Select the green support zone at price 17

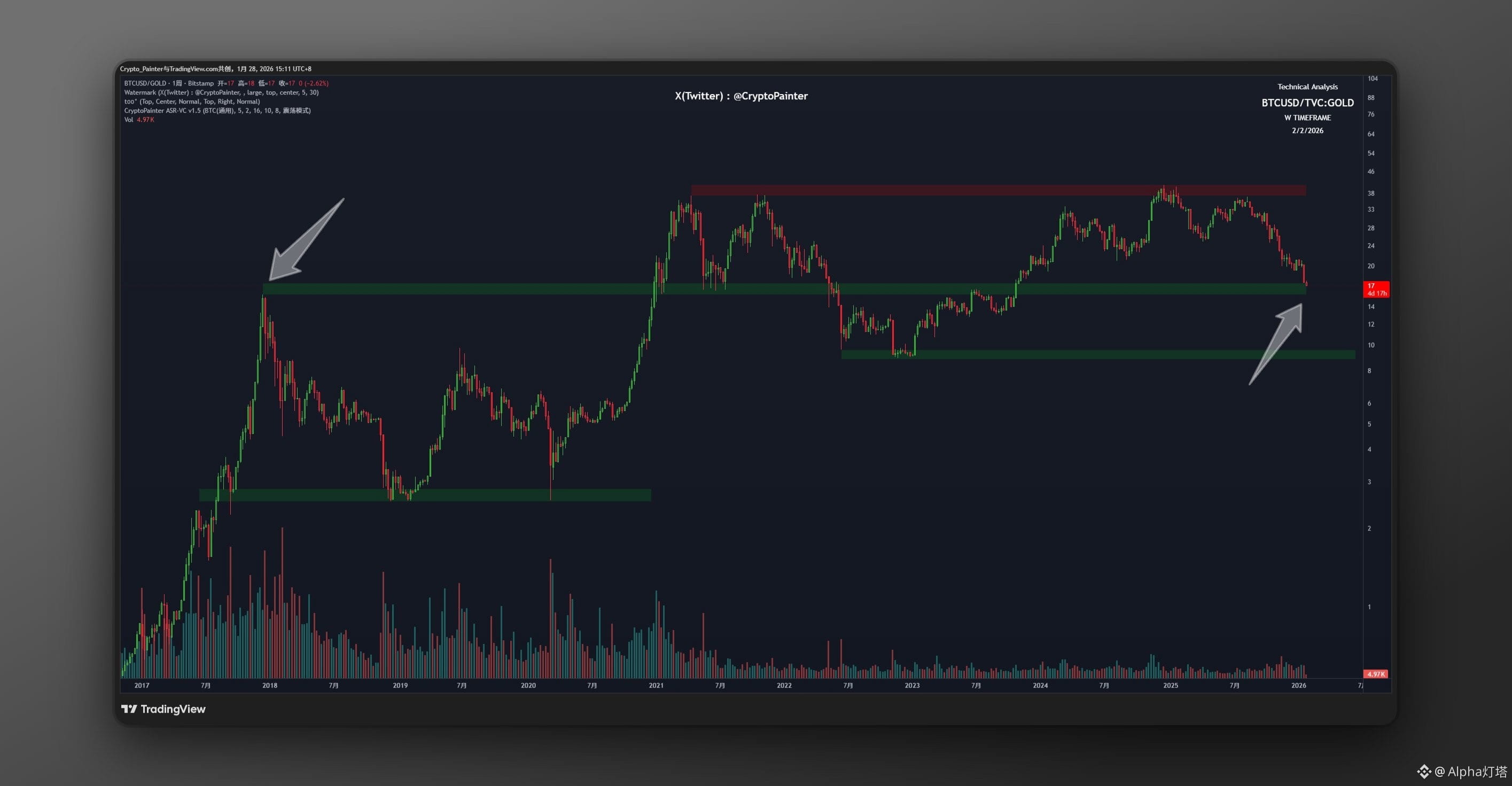(x=785, y=289)
